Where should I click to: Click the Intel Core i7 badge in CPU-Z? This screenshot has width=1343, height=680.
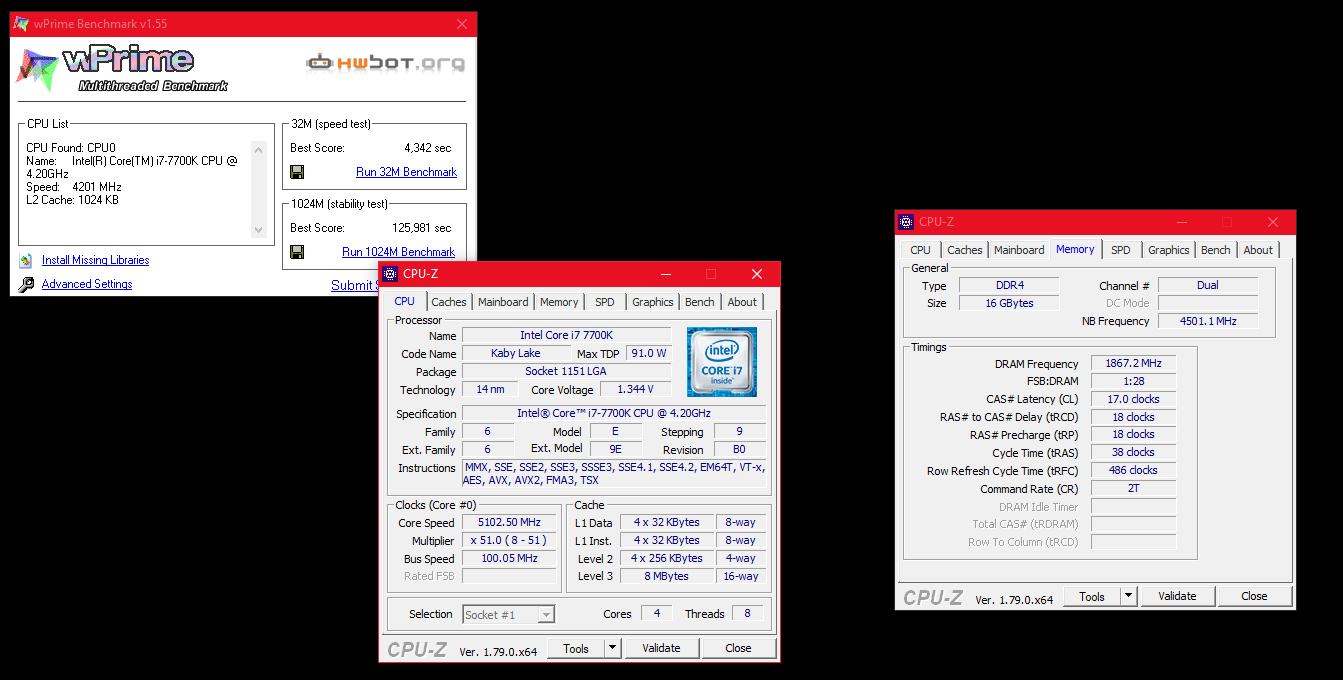[722, 362]
